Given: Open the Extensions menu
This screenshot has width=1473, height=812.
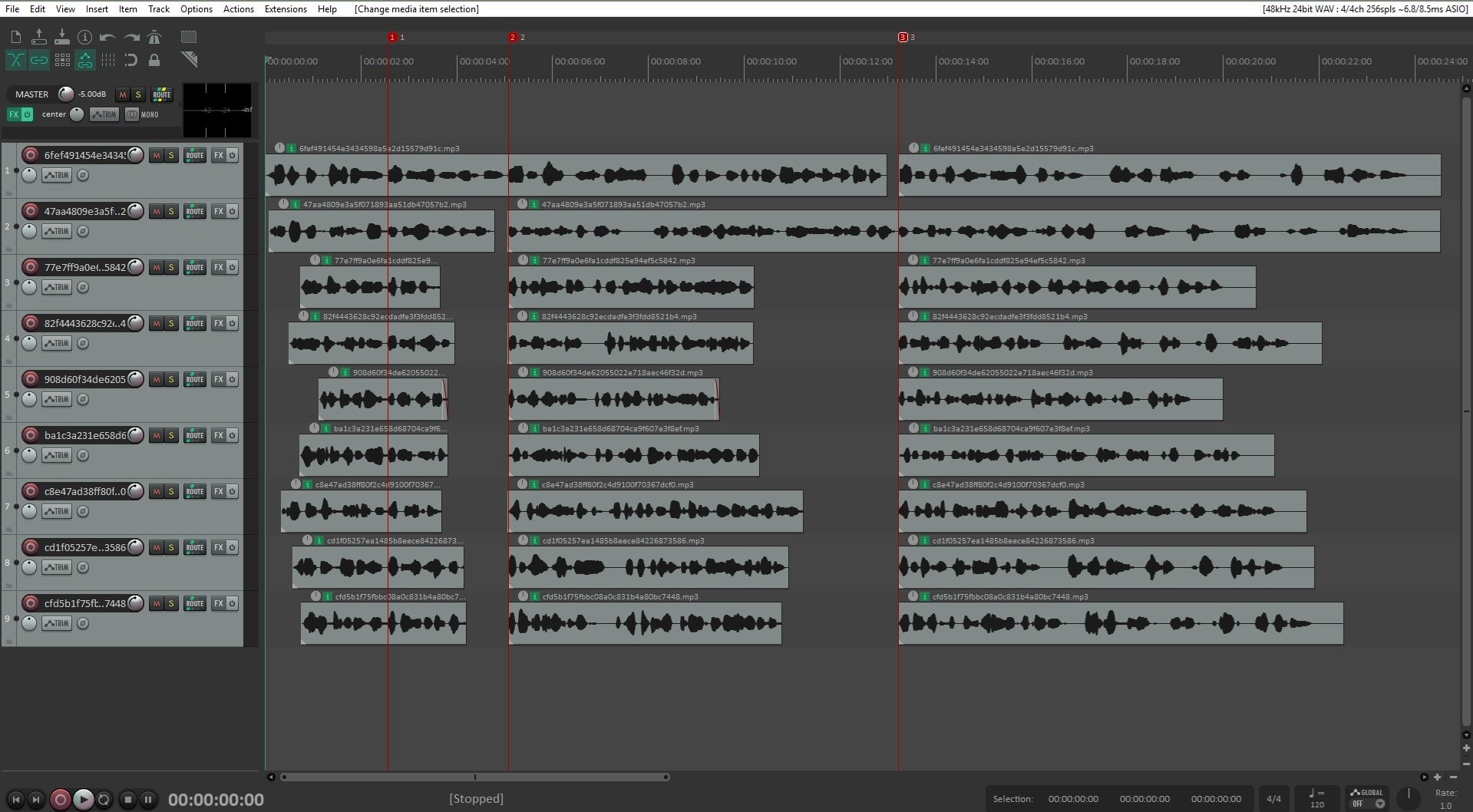Looking at the screenshot, I should tap(286, 8).
